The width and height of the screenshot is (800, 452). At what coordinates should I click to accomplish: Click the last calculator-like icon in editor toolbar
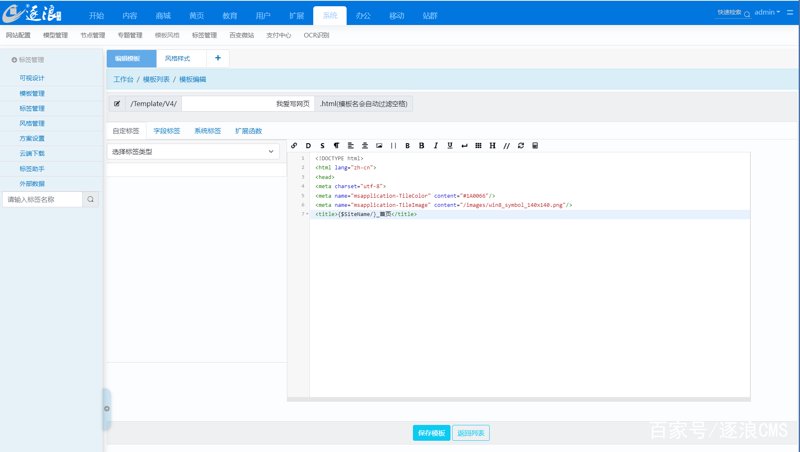point(535,145)
